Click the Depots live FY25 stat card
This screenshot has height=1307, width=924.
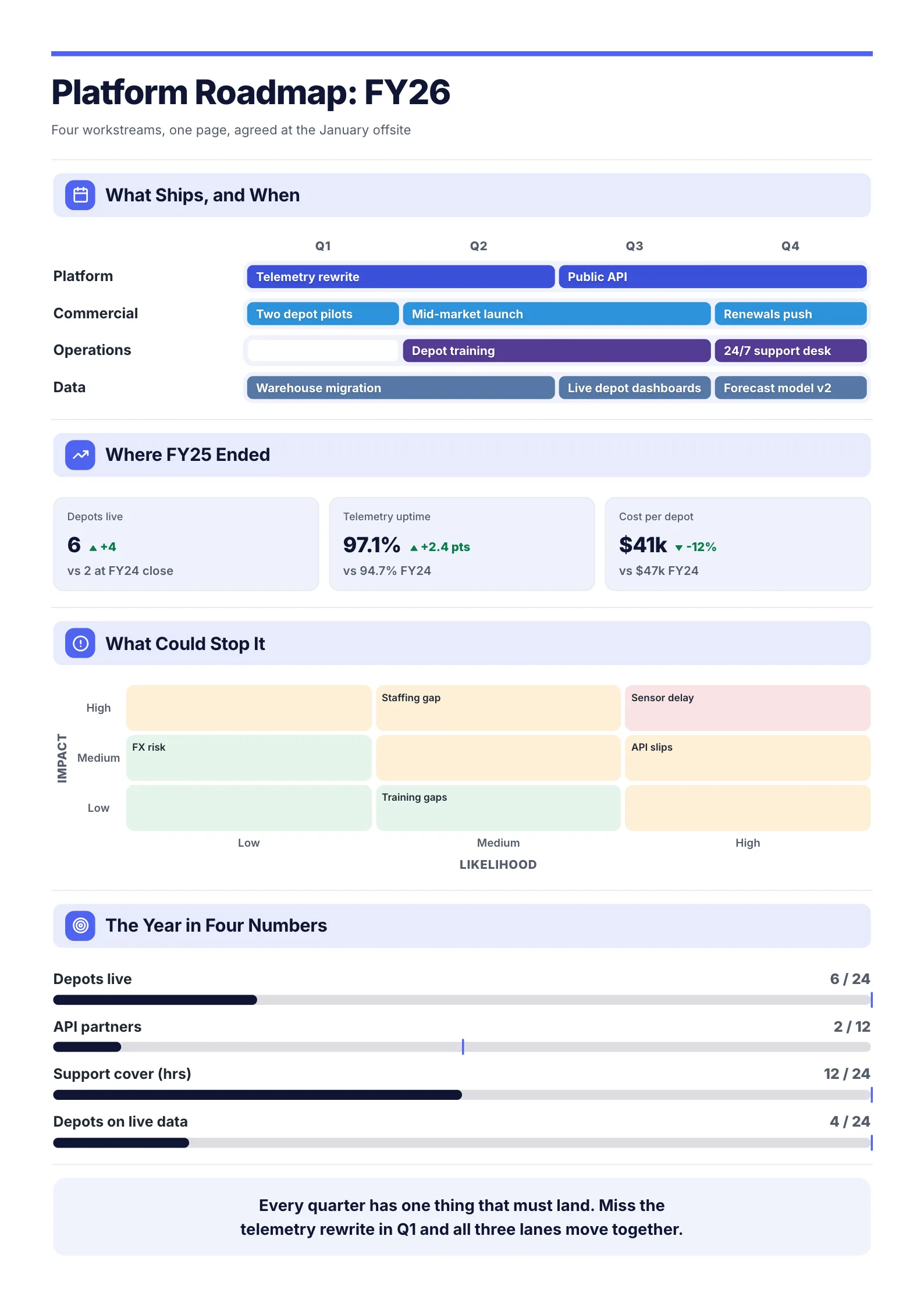(186, 544)
